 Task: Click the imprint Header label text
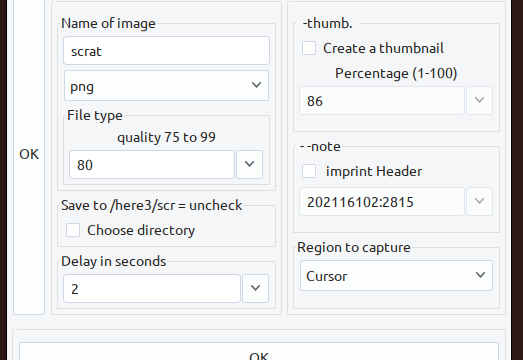click(x=374, y=171)
